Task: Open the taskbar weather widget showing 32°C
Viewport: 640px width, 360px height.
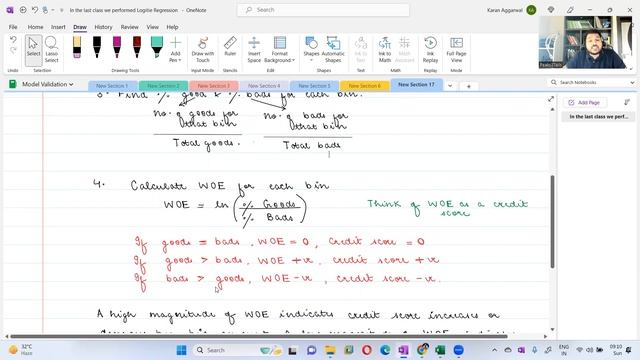Action: pyautogui.click(x=21, y=350)
